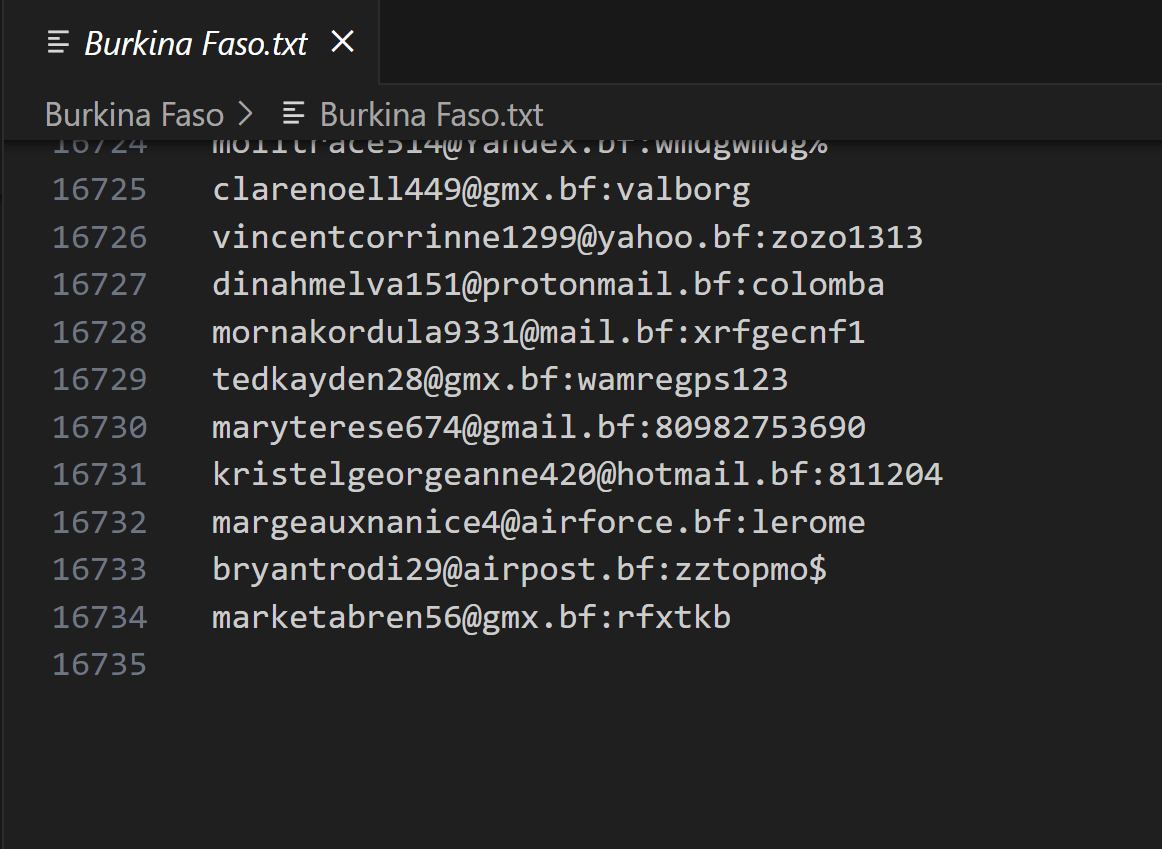Click line number 16725 in the gutter
Image resolution: width=1162 pixels, height=849 pixels.
click(x=99, y=190)
